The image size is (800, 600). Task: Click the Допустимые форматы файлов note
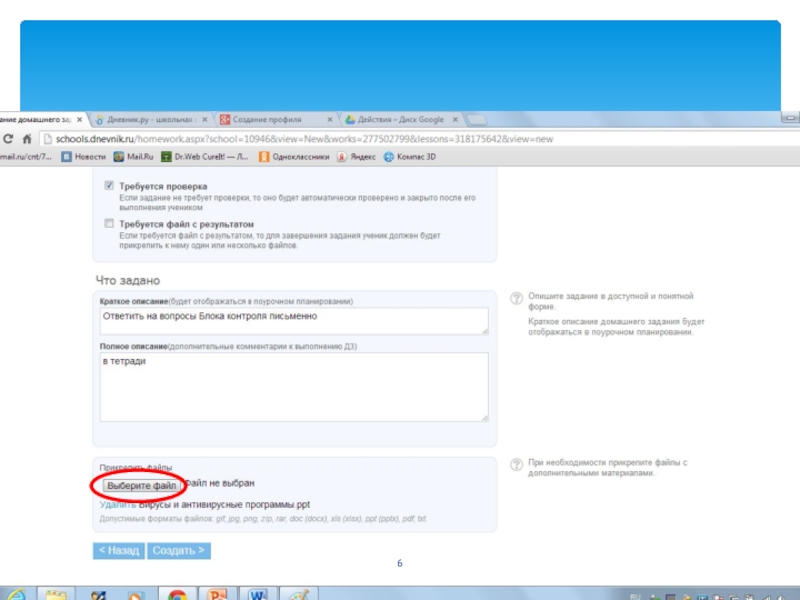click(x=263, y=518)
